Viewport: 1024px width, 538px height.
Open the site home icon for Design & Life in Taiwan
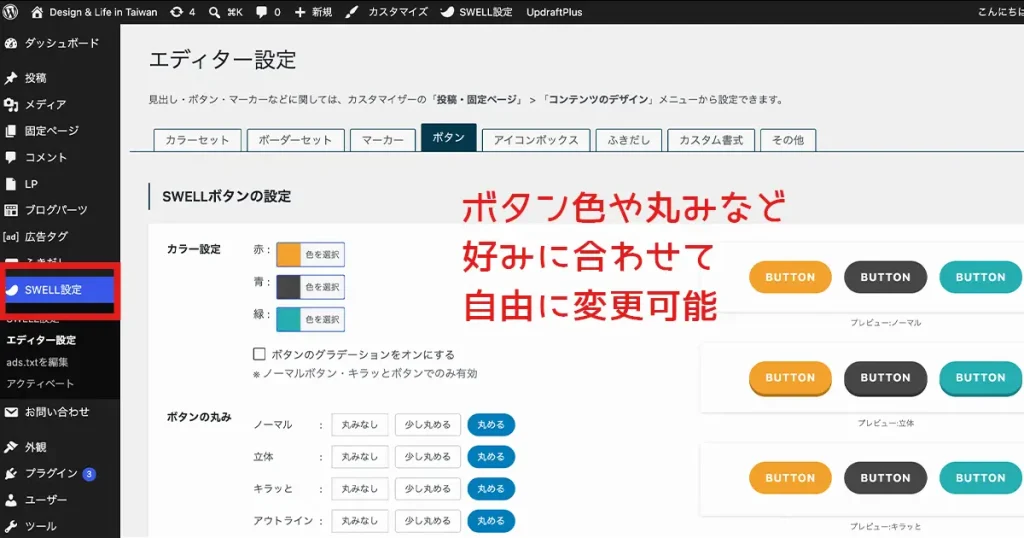click(x=37, y=12)
